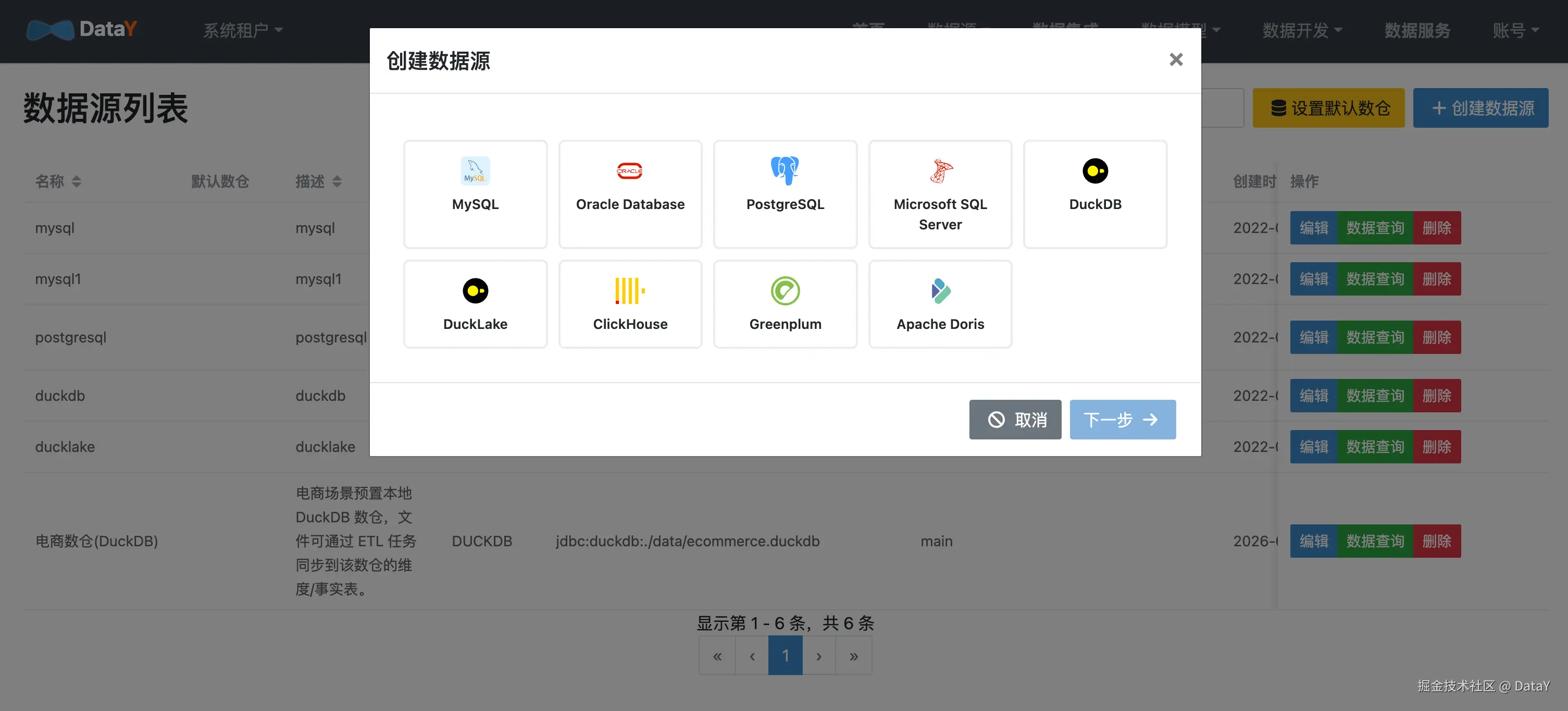Viewport: 1568px width, 711px height.
Task: Click 删除 for the duckdb row
Action: 1437,396
